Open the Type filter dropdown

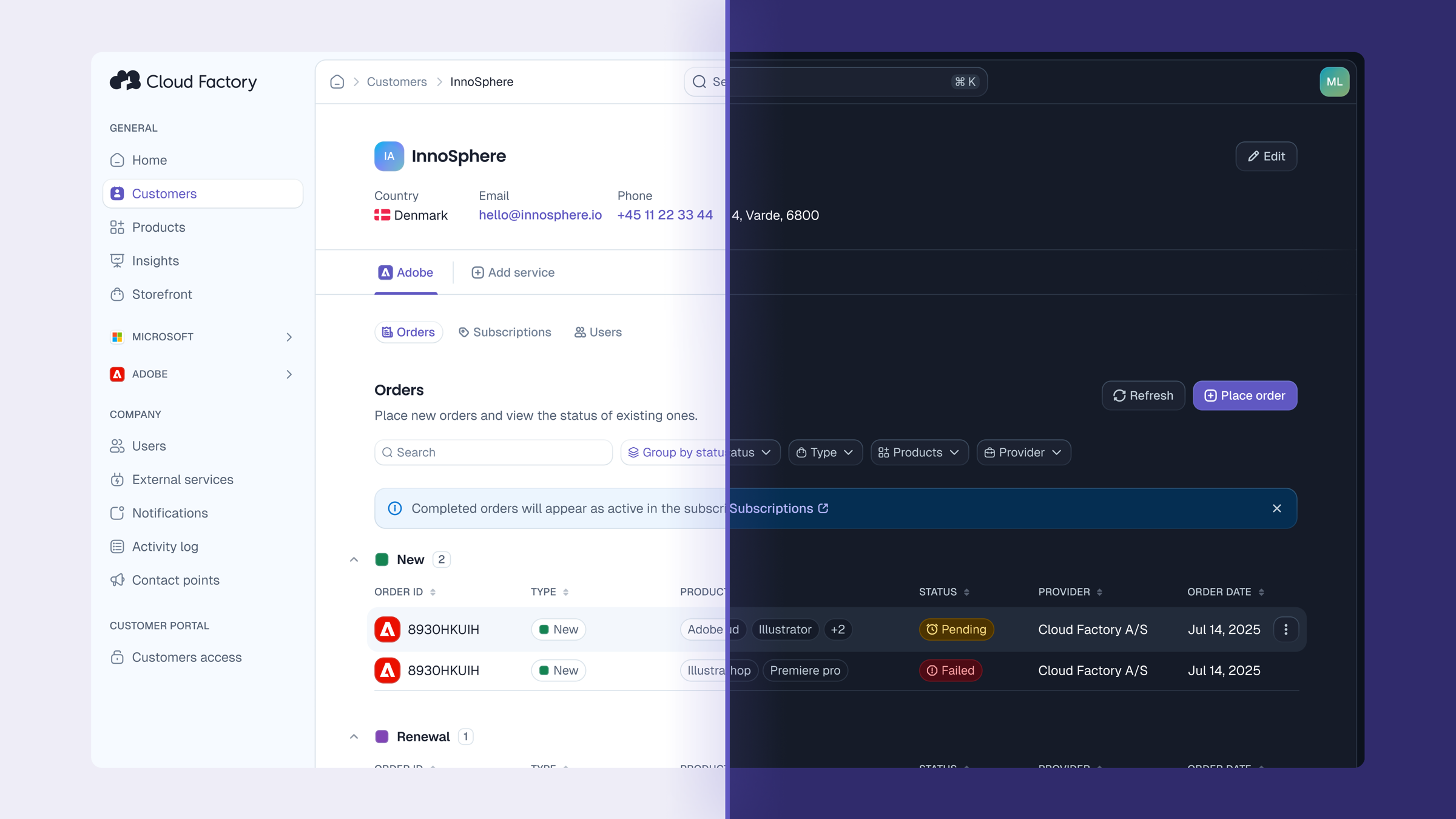tap(825, 453)
